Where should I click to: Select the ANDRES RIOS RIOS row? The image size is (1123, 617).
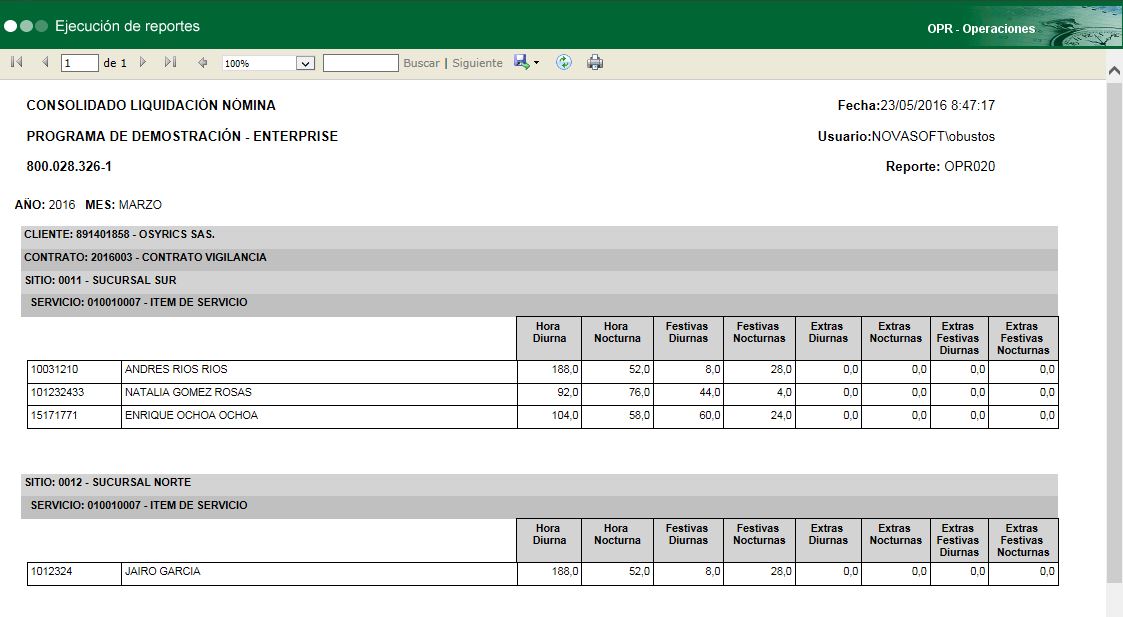click(x=176, y=370)
